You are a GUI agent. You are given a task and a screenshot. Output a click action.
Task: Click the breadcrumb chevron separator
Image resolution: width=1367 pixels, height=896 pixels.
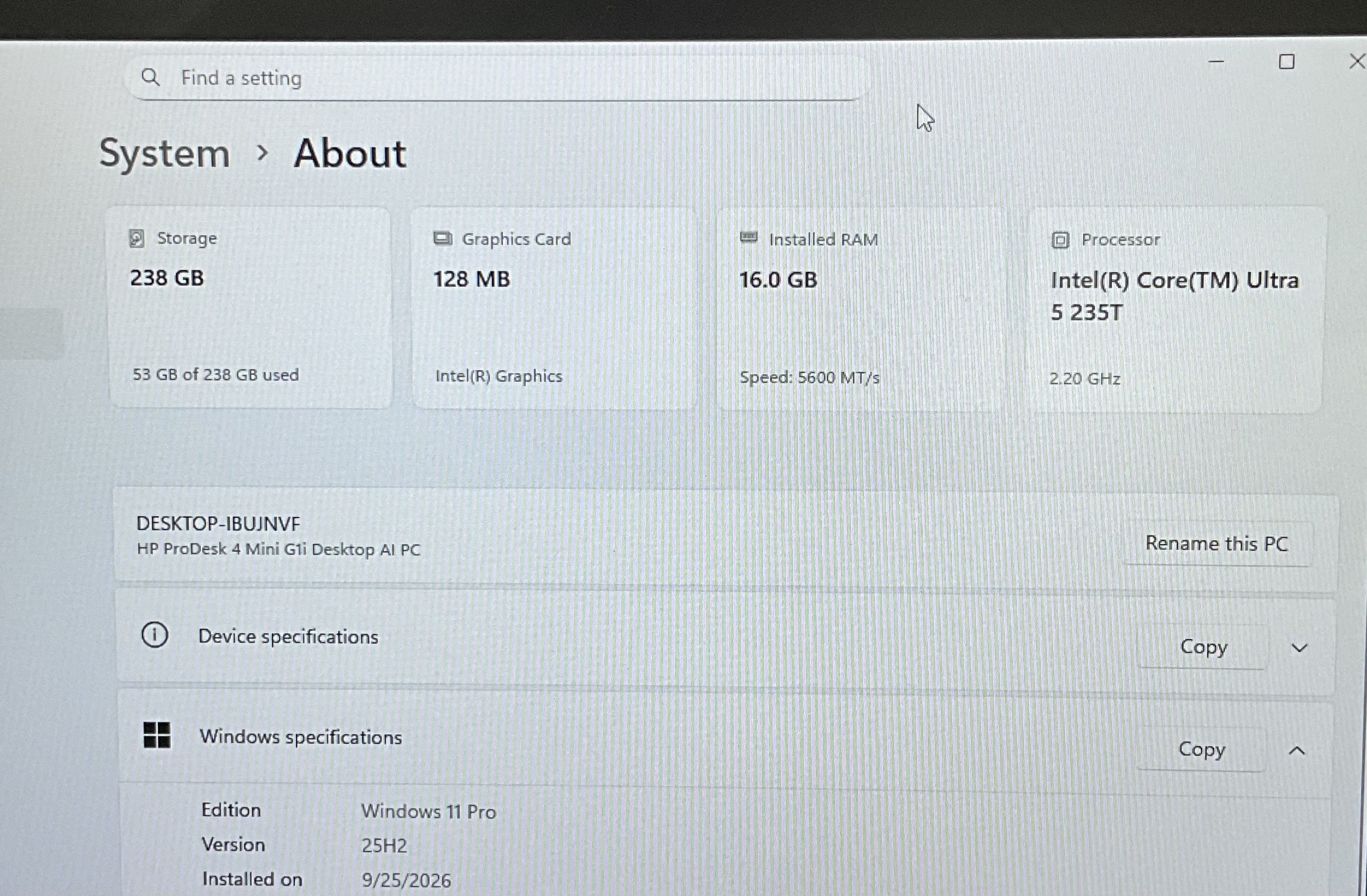(x=262, y=153)
